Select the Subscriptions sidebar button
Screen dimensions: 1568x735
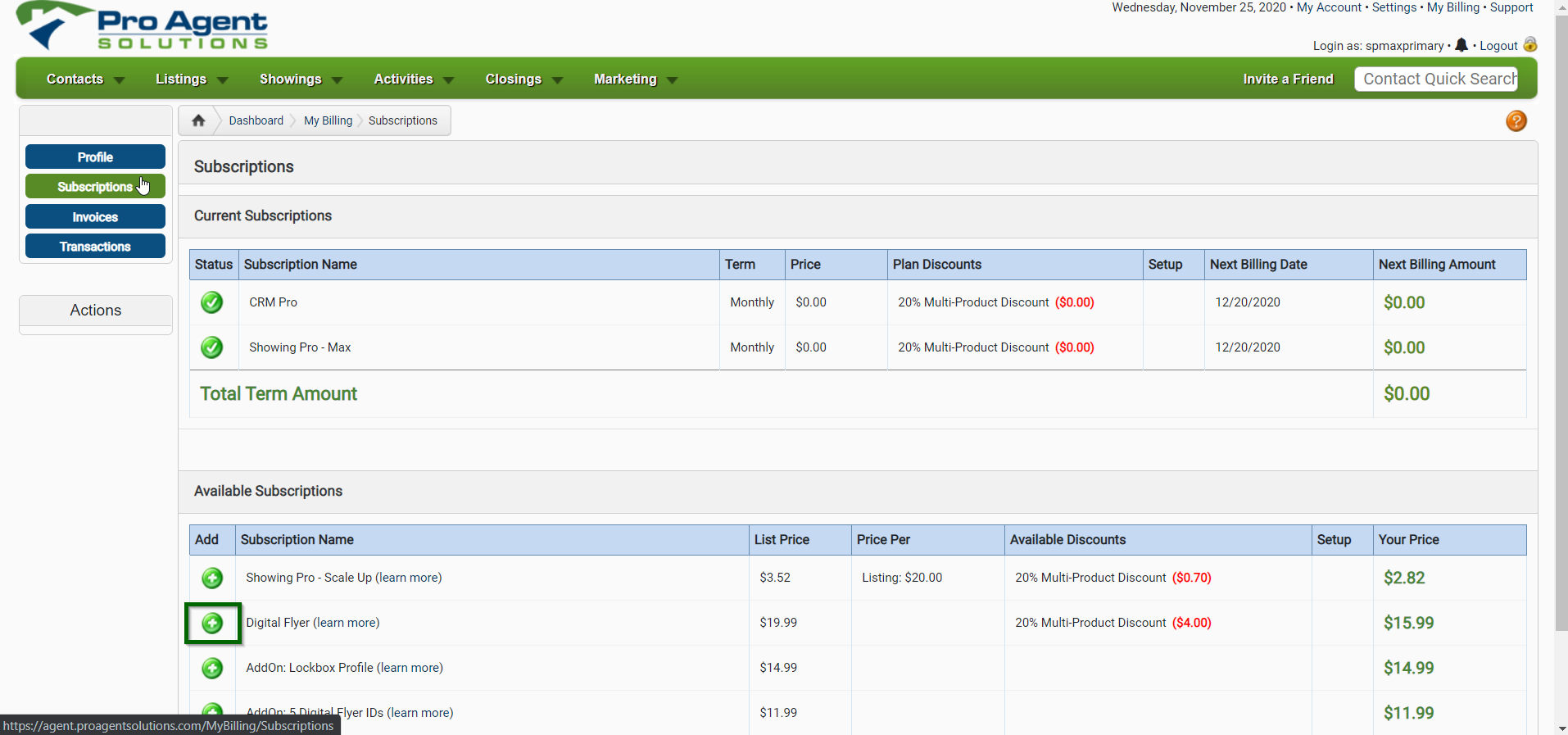95,186
